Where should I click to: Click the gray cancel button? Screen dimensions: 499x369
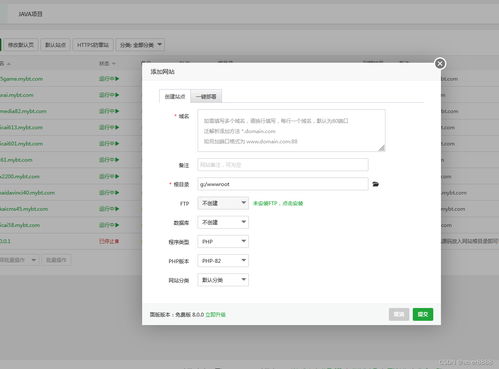point(399,314)
